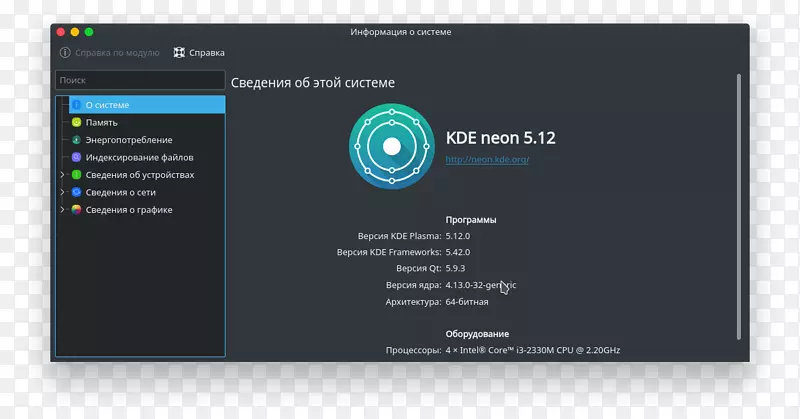Follow the http://neon.kde.org/ link
Viewport: 800px width, 419px height.
487,159
